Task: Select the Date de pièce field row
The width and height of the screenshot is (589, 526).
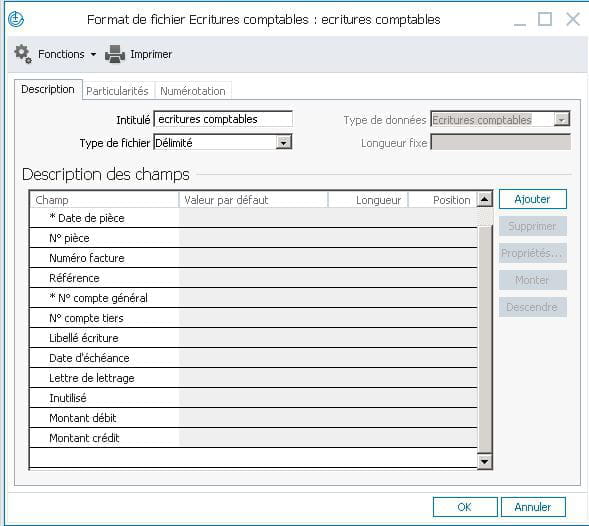Action: tap(253, 218)
